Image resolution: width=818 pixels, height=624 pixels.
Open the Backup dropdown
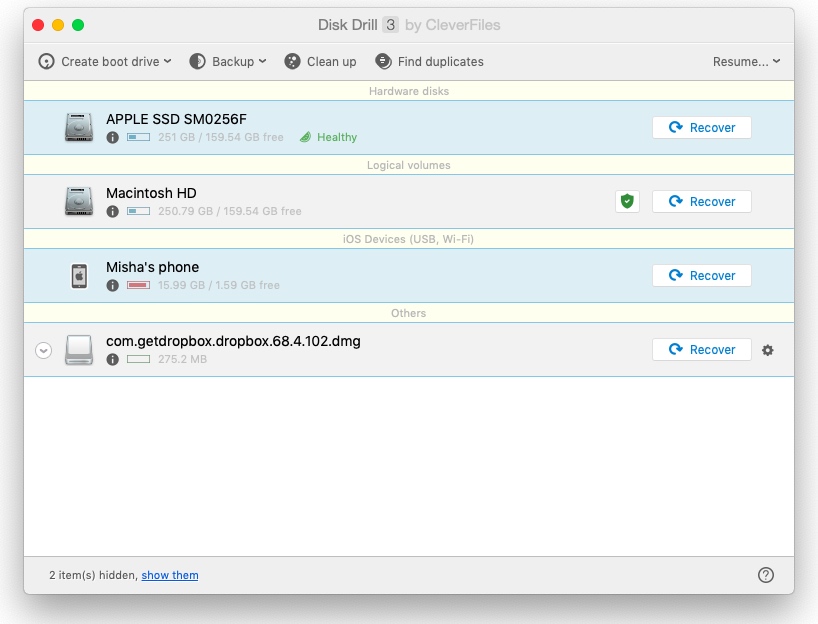click(x=228, y=62)
